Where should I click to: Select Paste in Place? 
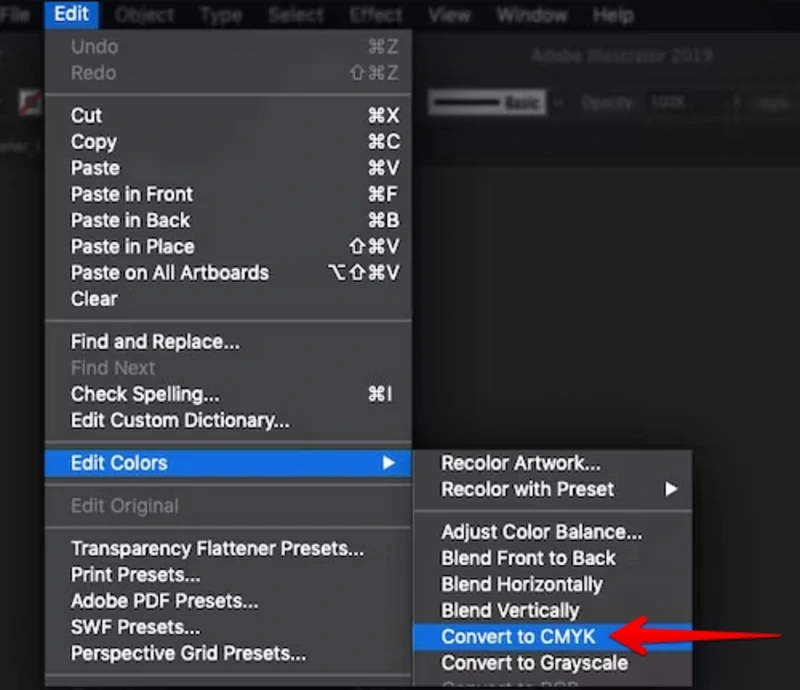[132, 246]
